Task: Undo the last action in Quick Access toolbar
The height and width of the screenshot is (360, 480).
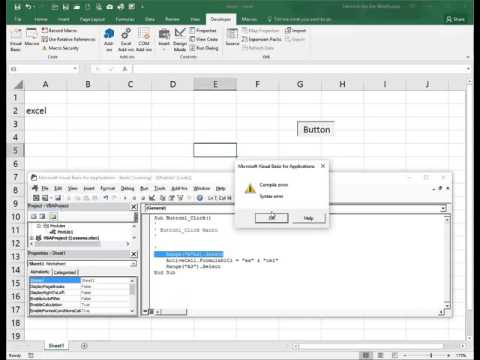Action: pyautogui.click(x=28, y=7)
